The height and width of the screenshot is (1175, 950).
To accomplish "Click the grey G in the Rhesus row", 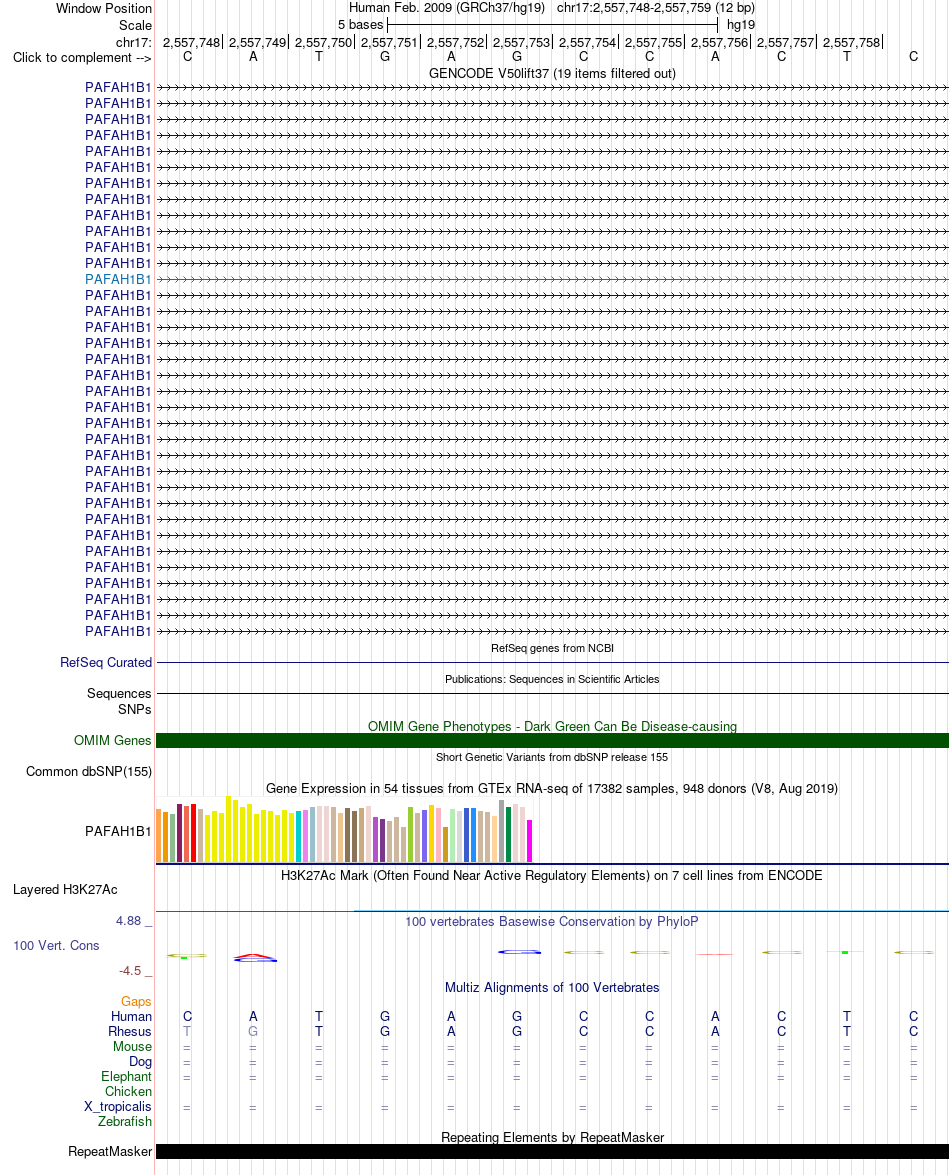I will [253, 1032].
